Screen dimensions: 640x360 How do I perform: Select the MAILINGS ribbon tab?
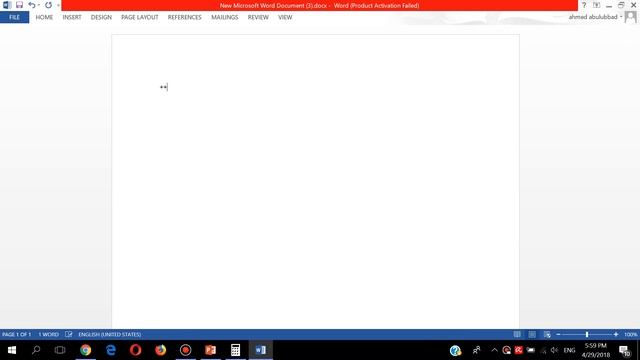[x=224, y=17]
